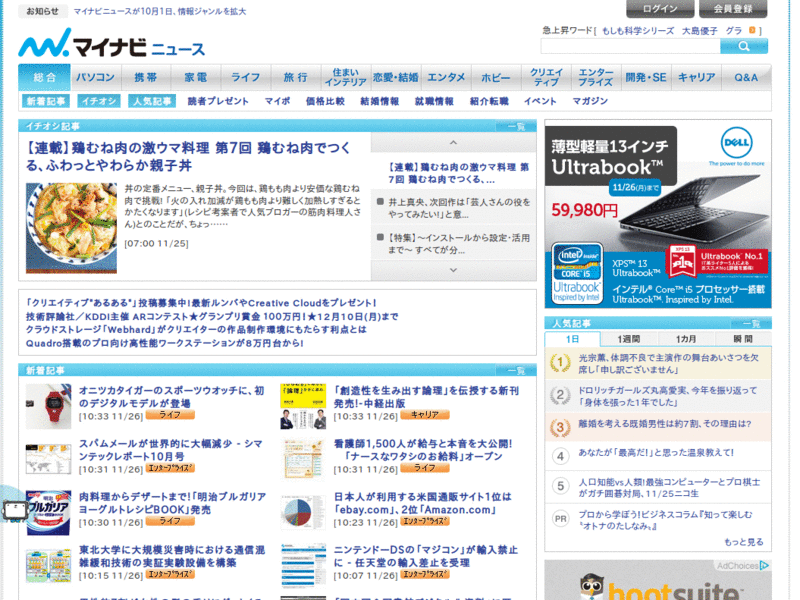This screenshot has width=800, height=600.
Task: Open the yellow book cover thumbnail
Action: pyautogui.click(x=303, y=406)
